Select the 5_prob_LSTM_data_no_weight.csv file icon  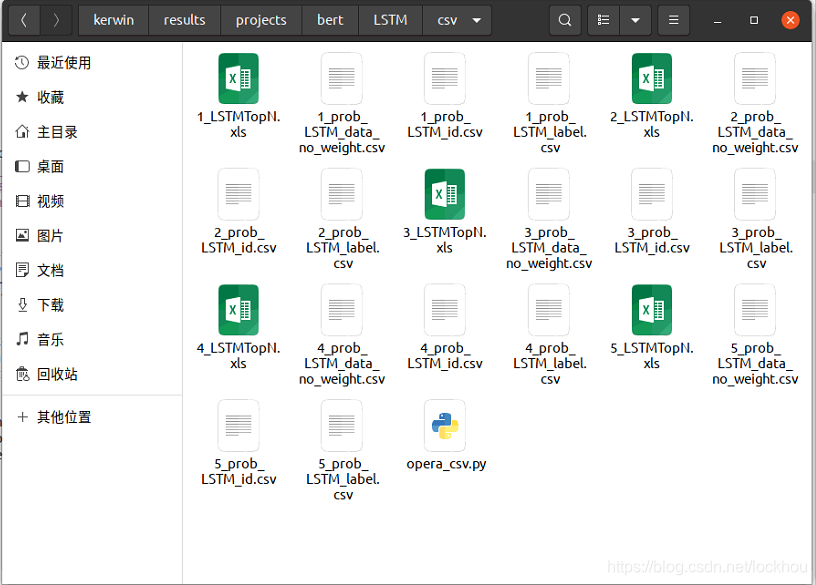point(755,309)
